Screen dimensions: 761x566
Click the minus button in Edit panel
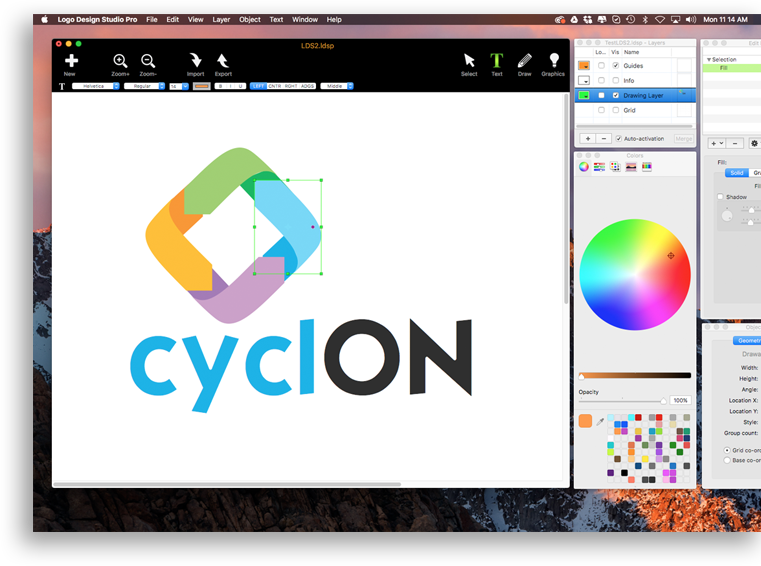[735, 143]
